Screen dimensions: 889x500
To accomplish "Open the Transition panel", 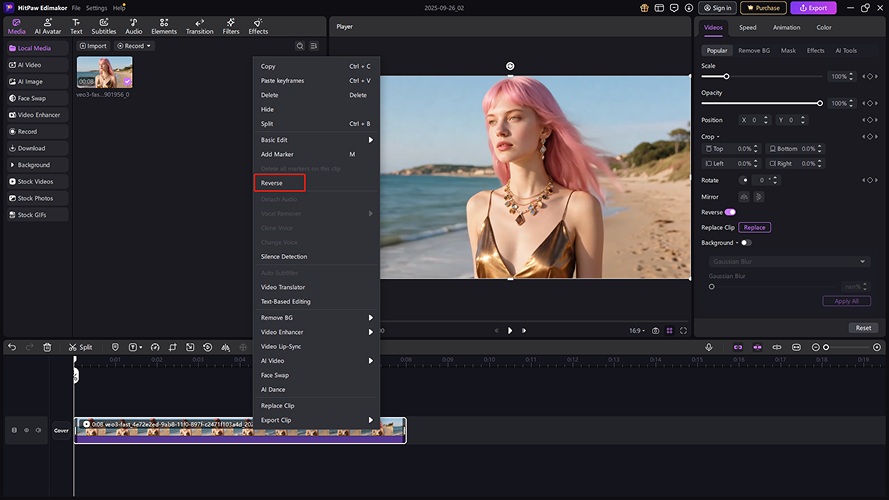I will 200,26.
